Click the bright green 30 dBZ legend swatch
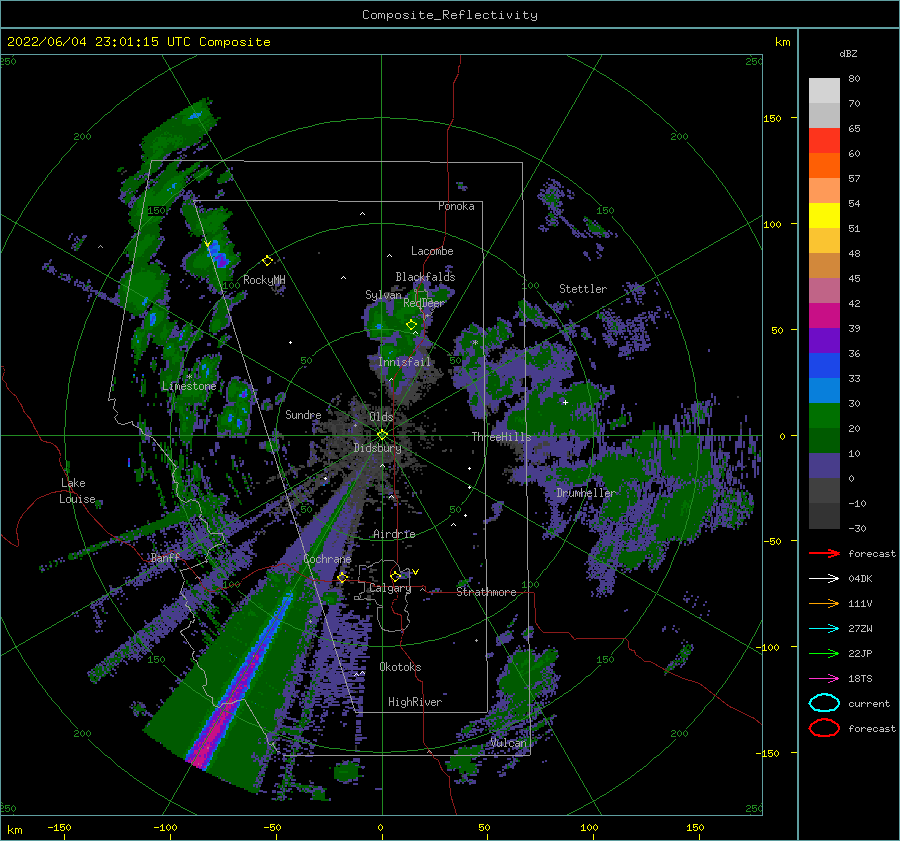The image size is (900, 841). (x=824, y=415)
